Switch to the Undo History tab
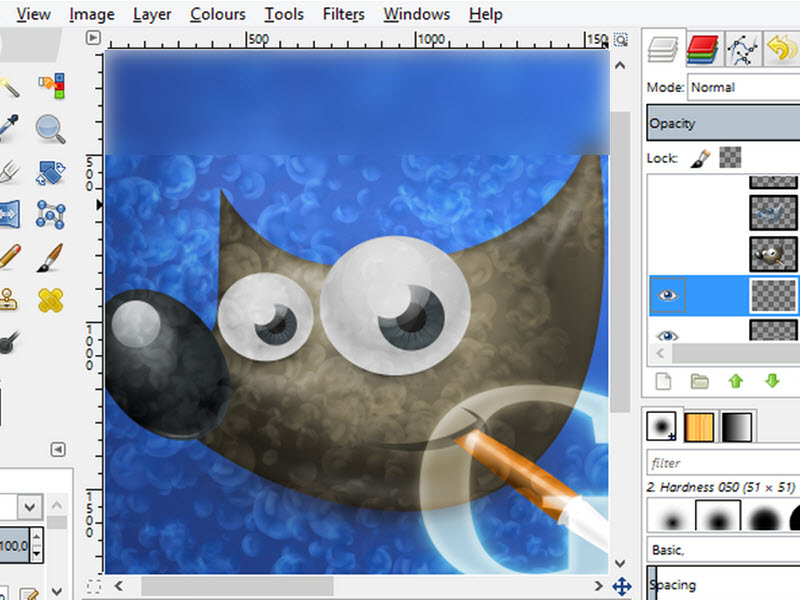Screen dimensions: 800x600 click(782, 49)
